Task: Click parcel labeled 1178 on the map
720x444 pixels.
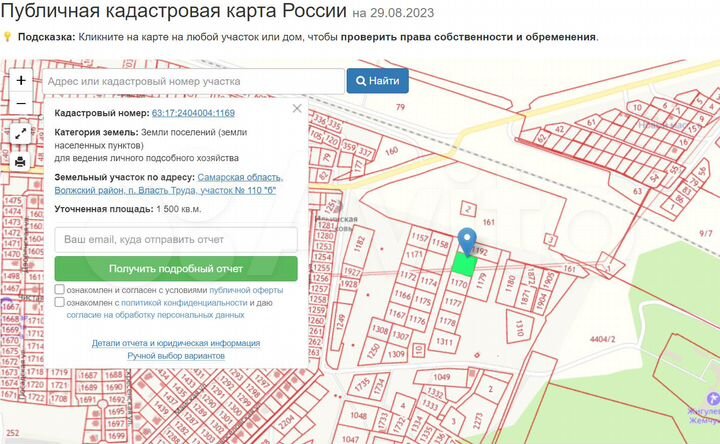Action: [x=447, y=321]
